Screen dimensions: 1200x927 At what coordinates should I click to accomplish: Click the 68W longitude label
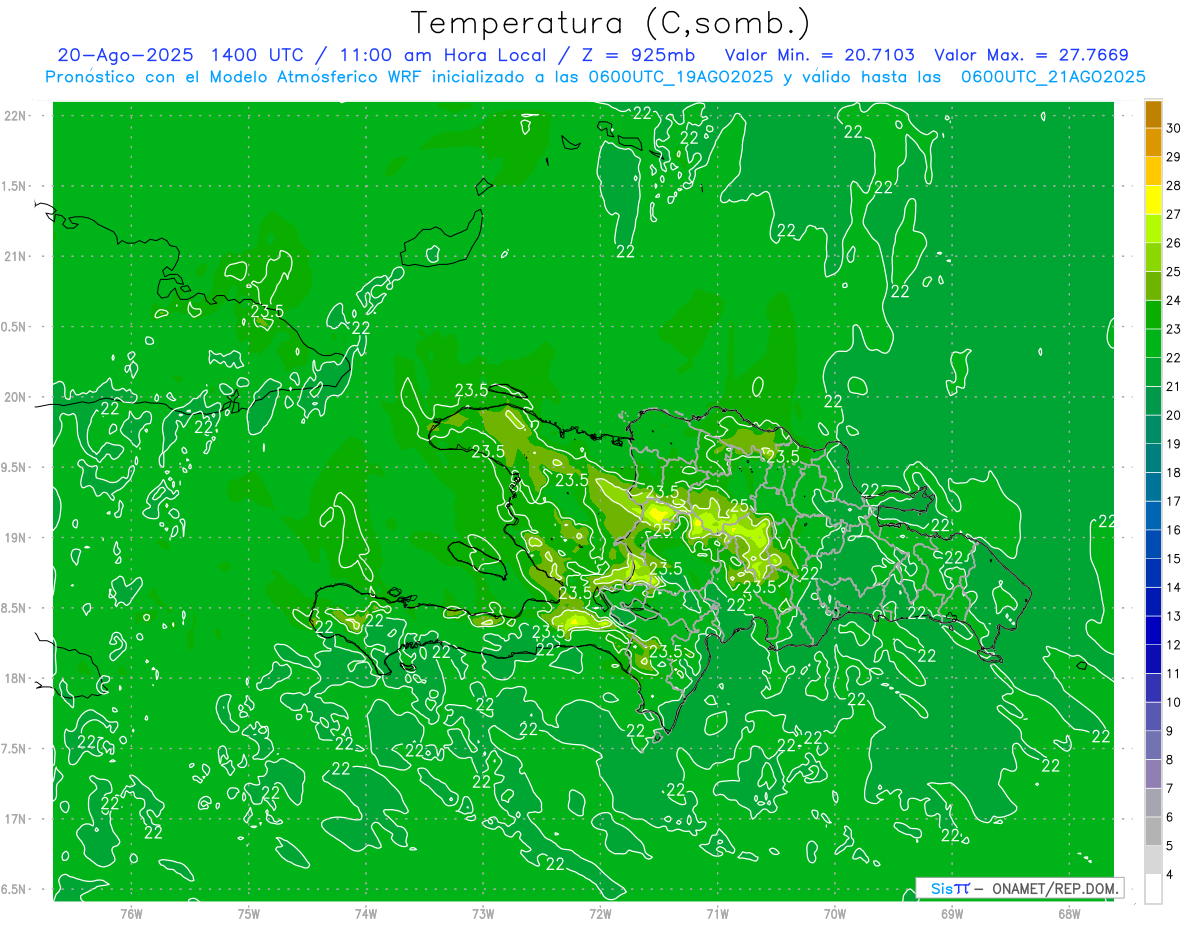click(1069, 913)
